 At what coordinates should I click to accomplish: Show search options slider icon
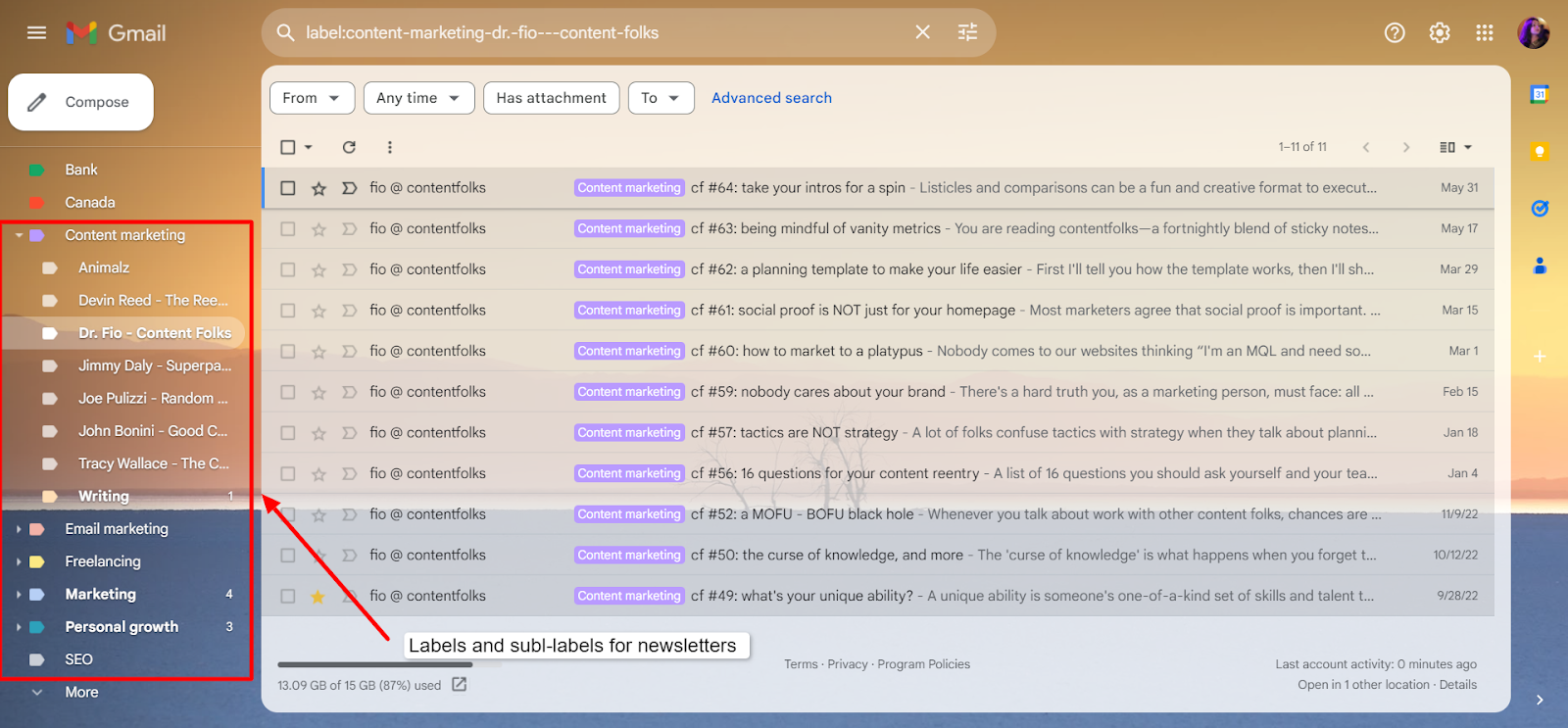[967, 32]
